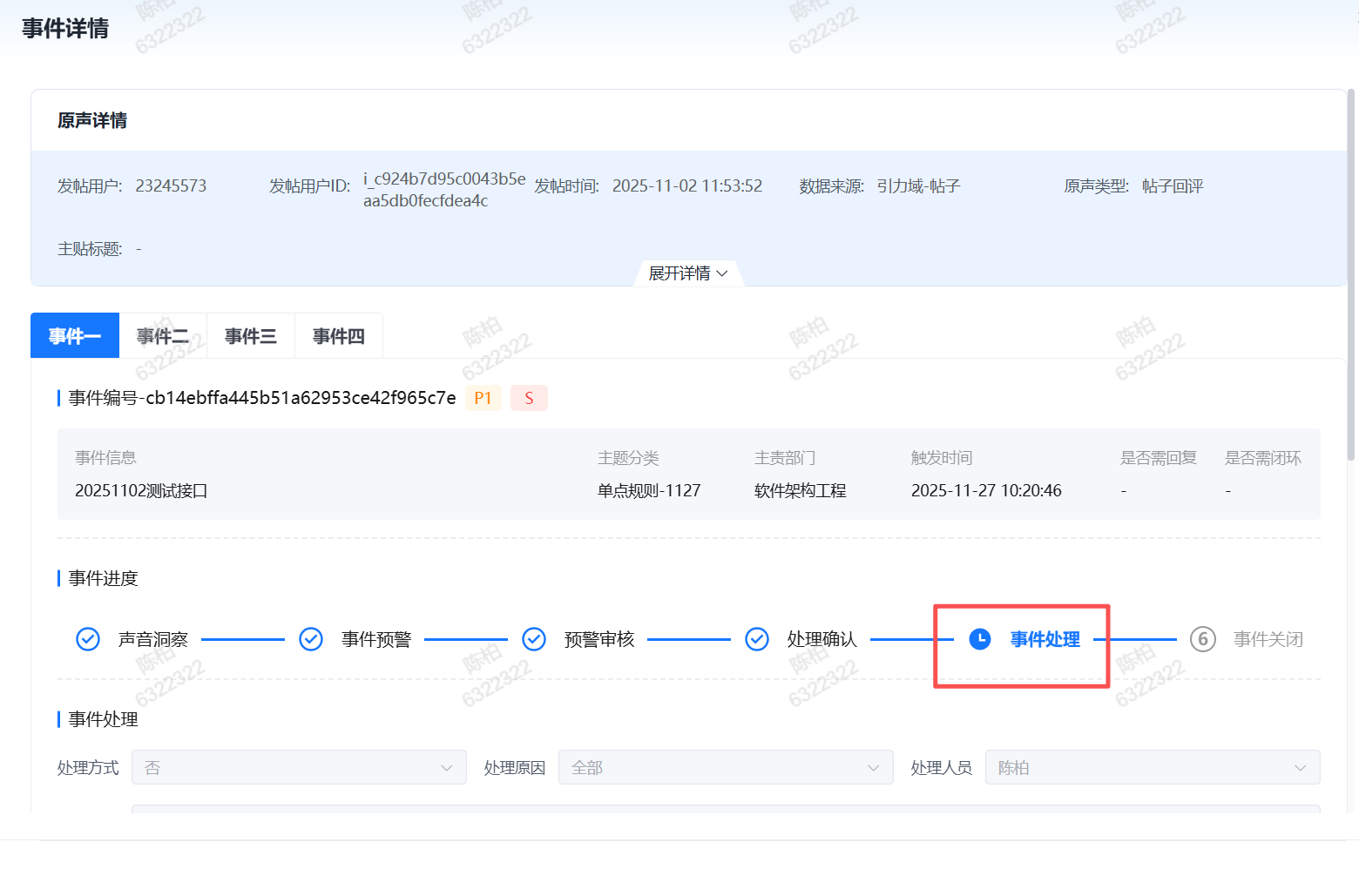This screenshot has height=896, width=1359.
Task: Click the red S severity tag
Action: click(x=529, y=398)
